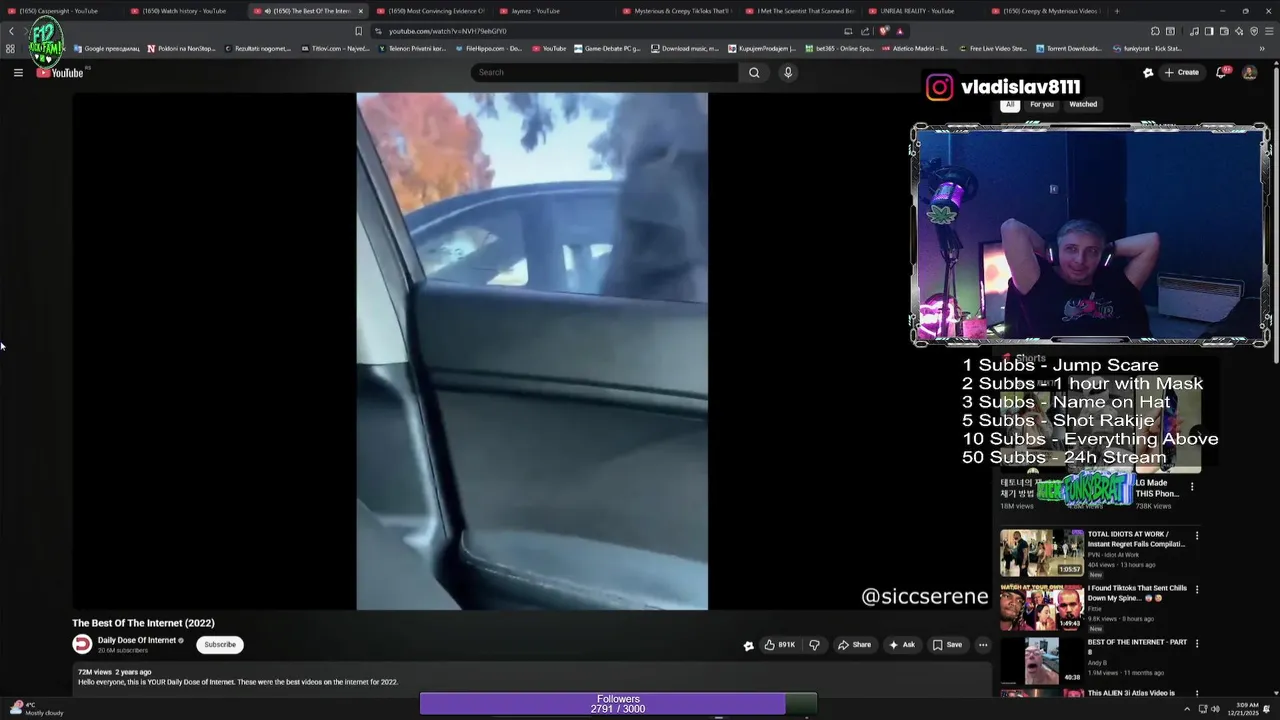Open Brave VPN shield icon
The height and width of the screenshot is (720, 1280).
pos(1254,31)
